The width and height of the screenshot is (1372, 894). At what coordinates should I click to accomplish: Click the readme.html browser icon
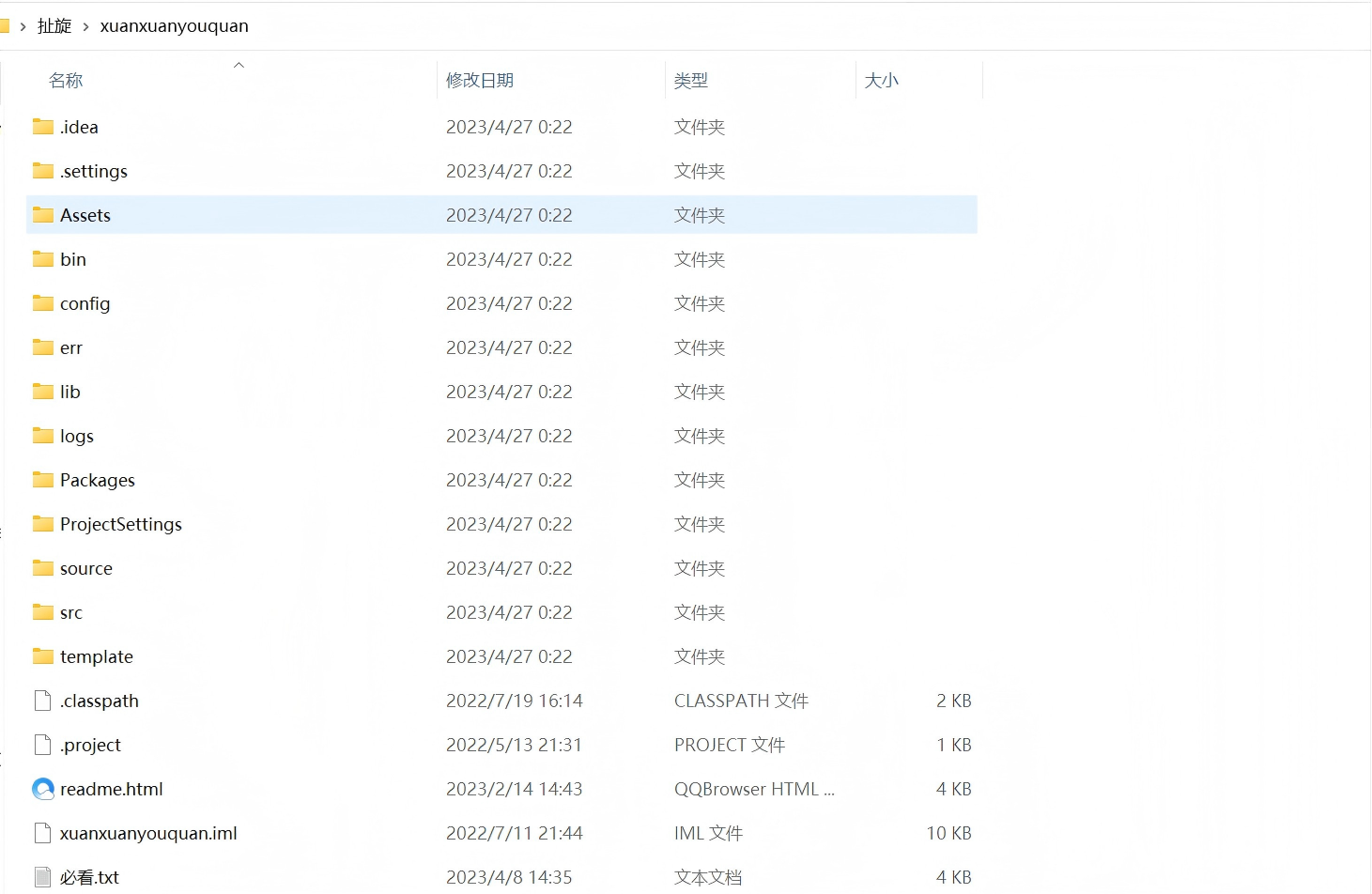tap(43, 789)
